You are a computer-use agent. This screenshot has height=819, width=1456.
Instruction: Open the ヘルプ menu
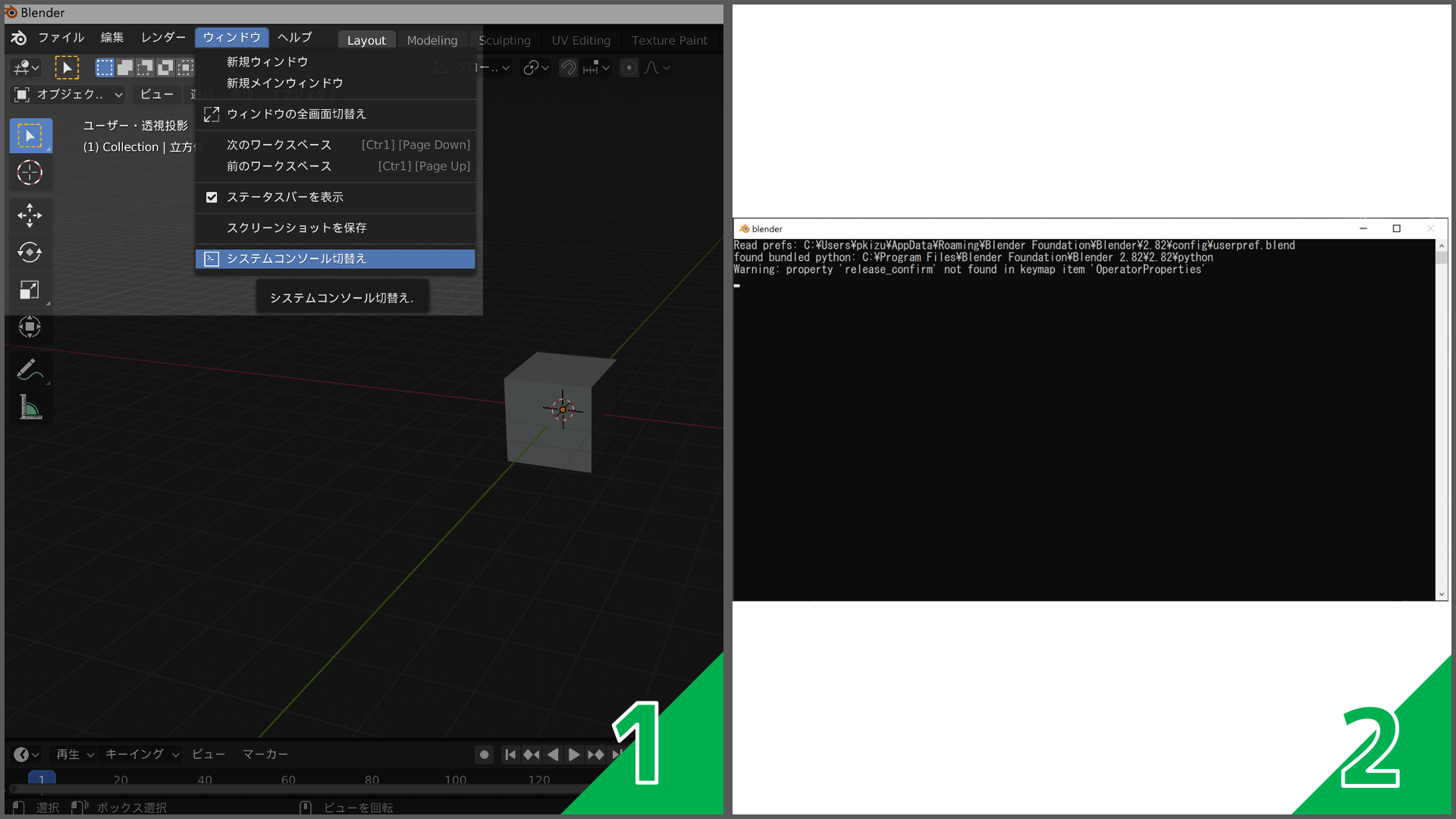295,37
